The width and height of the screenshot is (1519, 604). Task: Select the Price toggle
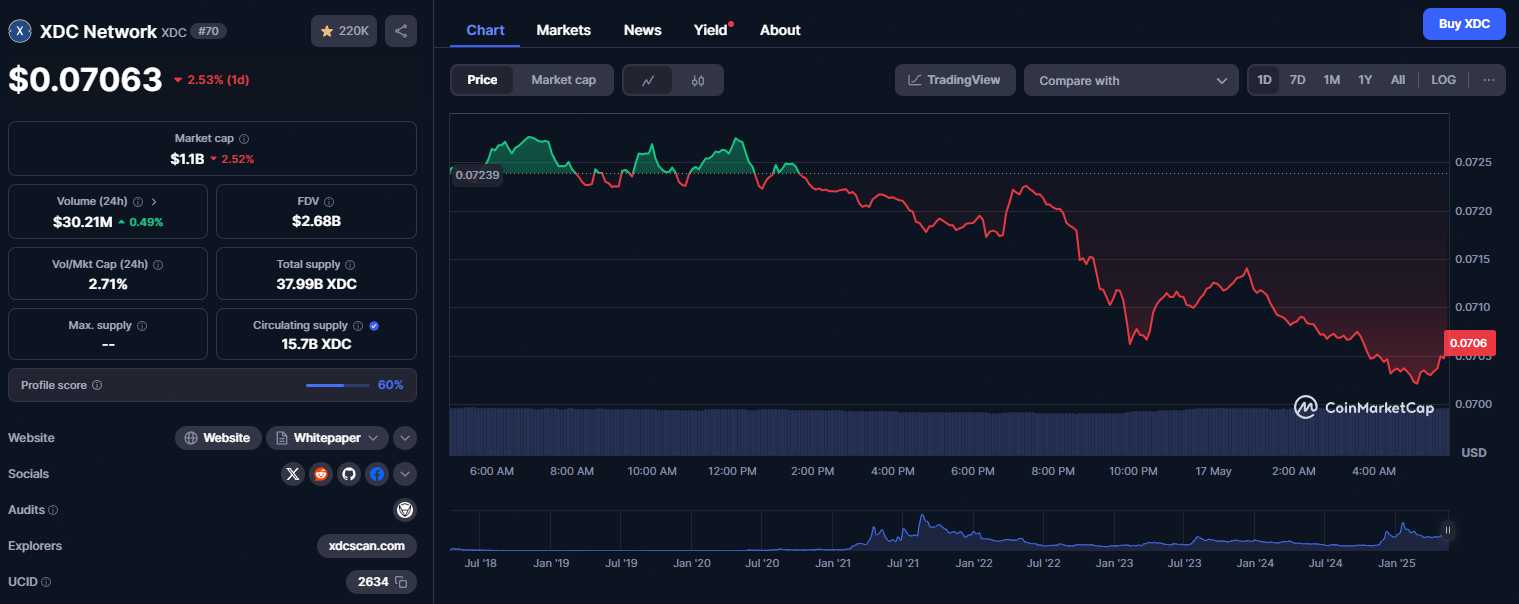(x=482, y=80)
